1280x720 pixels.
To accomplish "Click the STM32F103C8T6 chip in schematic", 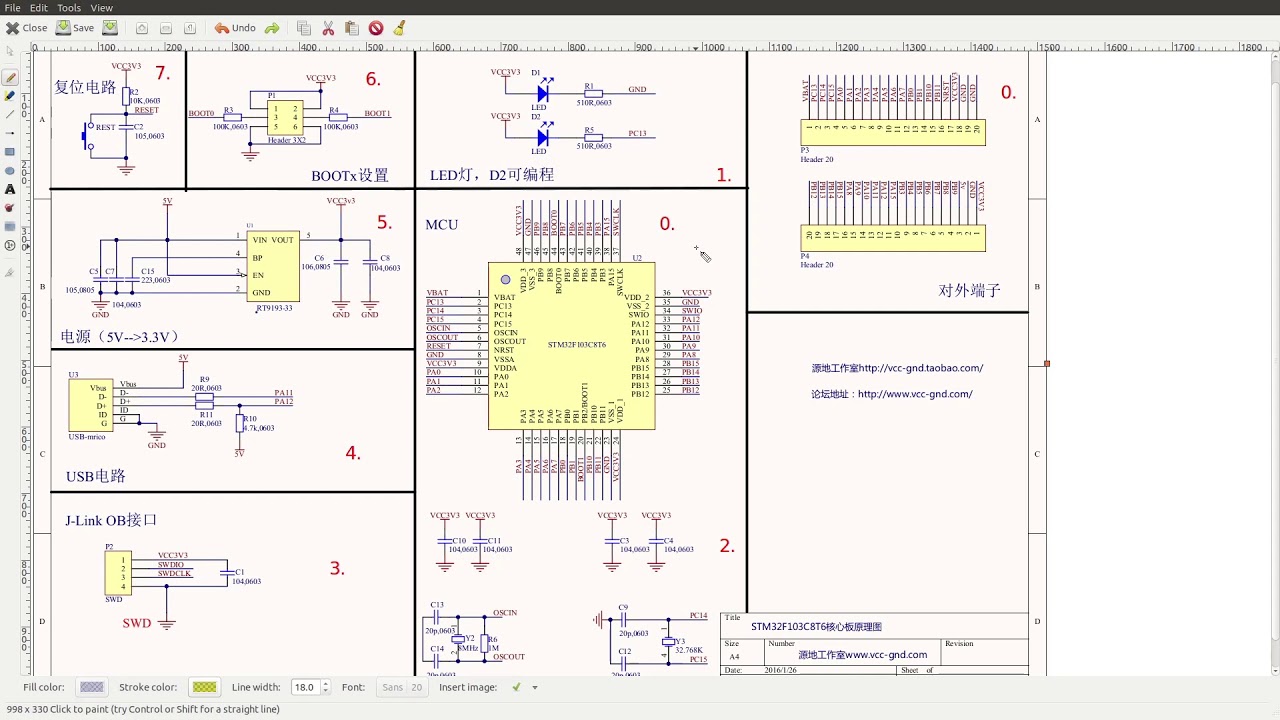I will pos(572,345).
